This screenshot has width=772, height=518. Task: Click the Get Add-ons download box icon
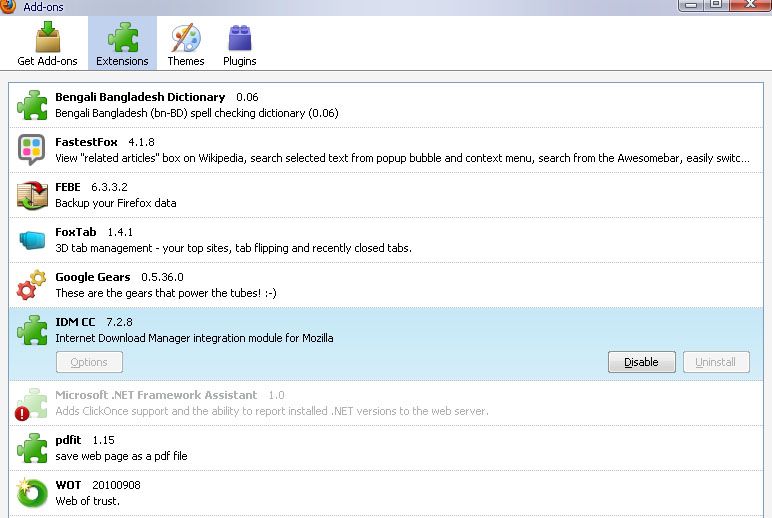coord(48,37)
